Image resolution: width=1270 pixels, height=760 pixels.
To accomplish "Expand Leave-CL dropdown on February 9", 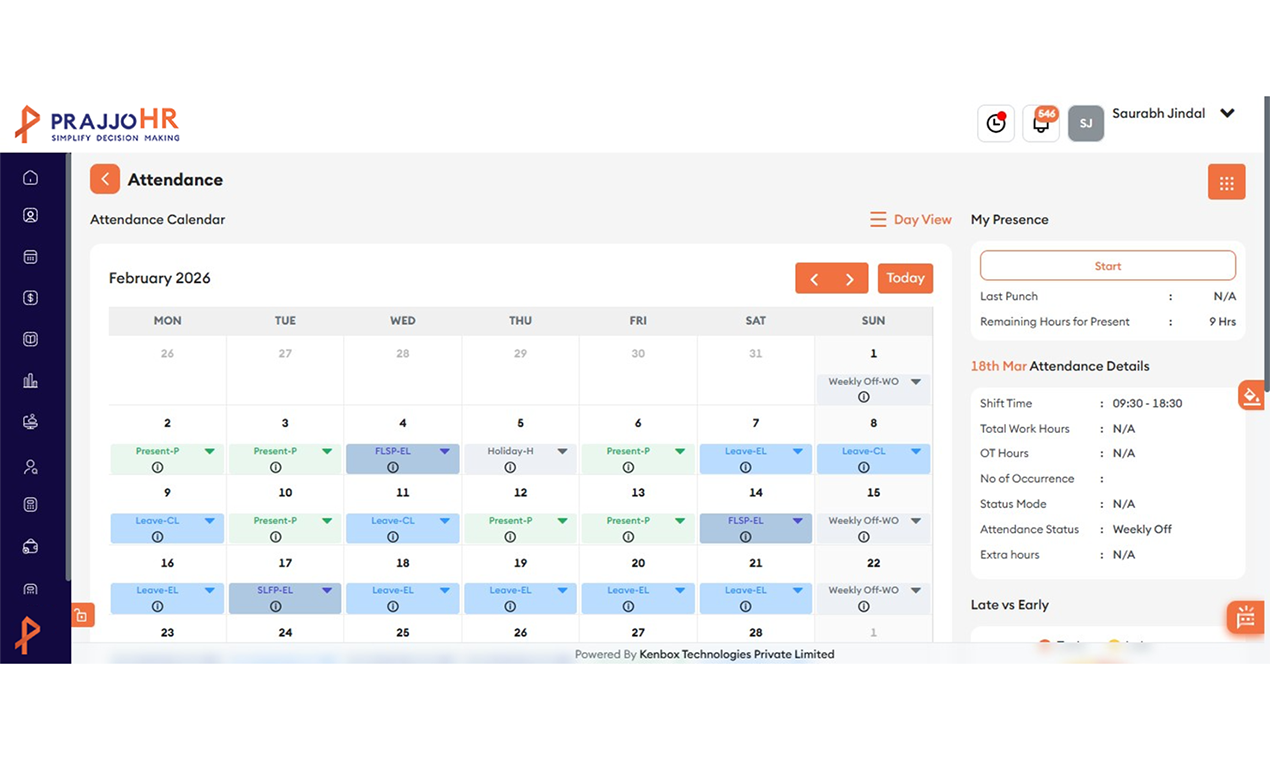I will (209, 521).
